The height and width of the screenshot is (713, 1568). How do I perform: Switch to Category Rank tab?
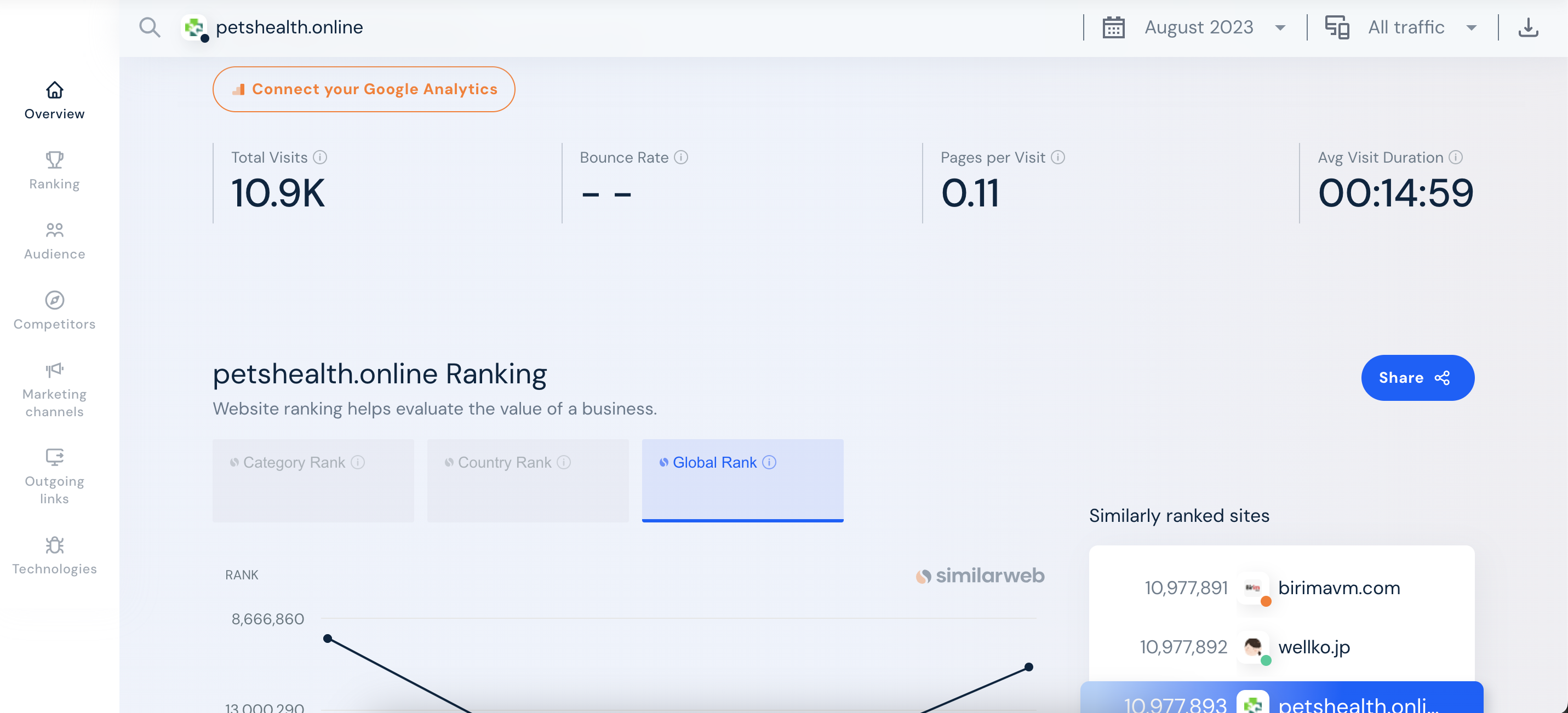(x=313, y=480)
